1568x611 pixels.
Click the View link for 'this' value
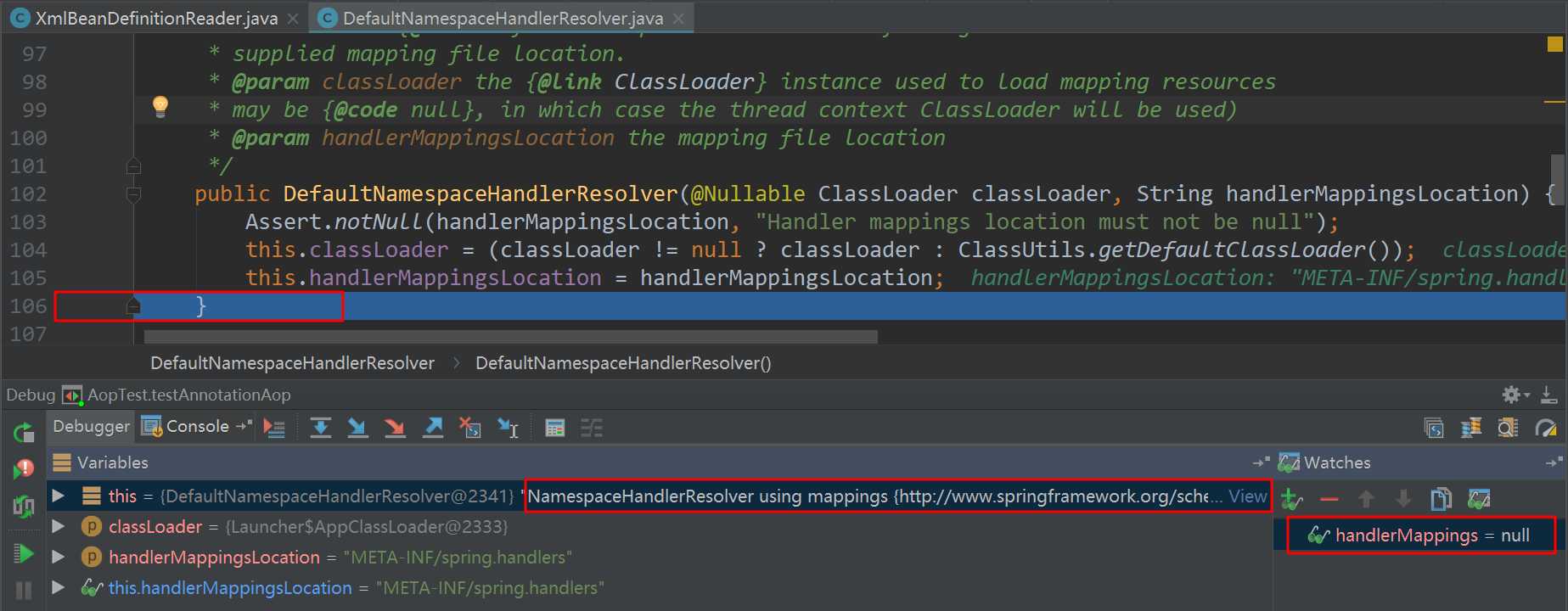coord(1247,496)
